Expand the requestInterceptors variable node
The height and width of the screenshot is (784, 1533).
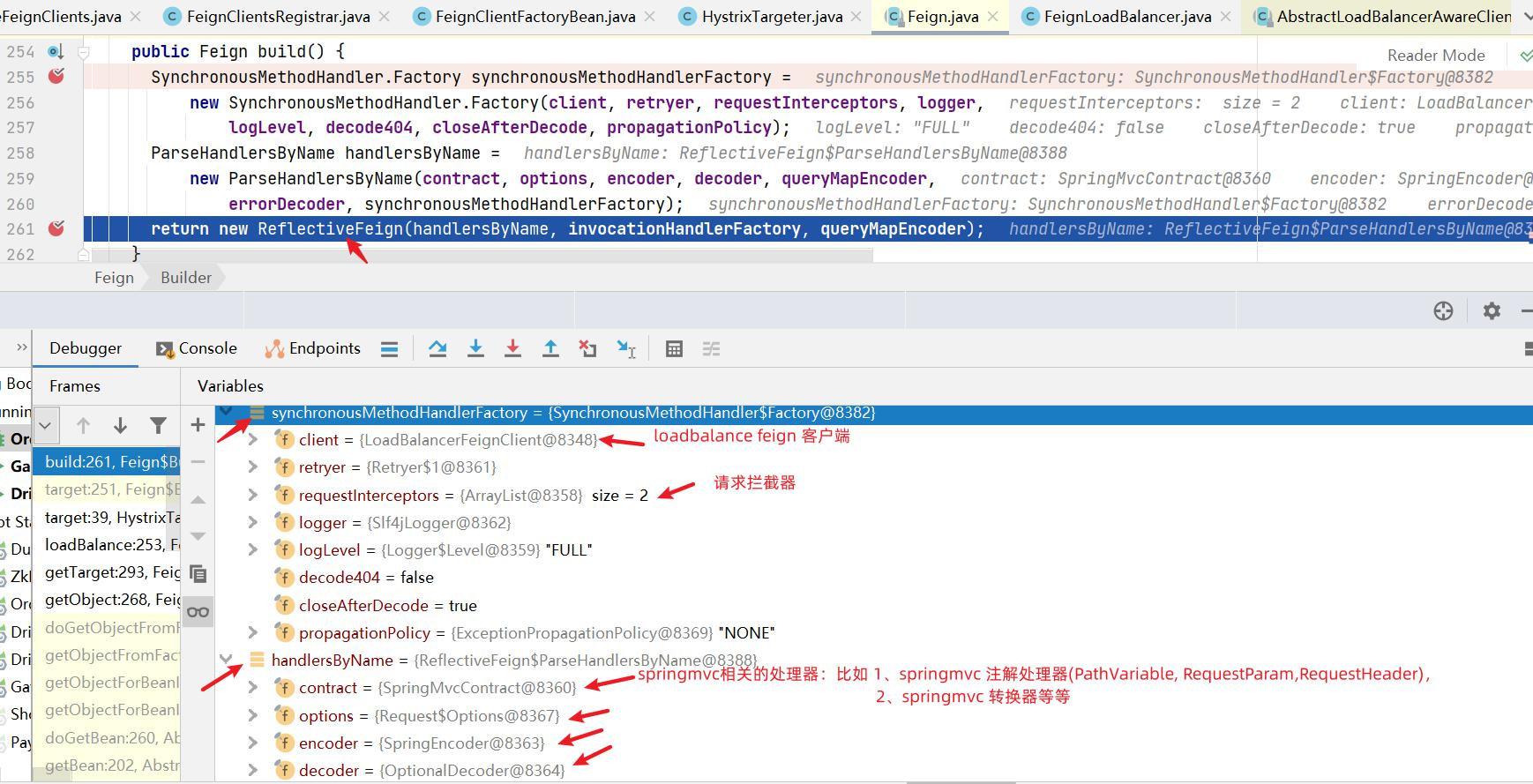(253, 495)
